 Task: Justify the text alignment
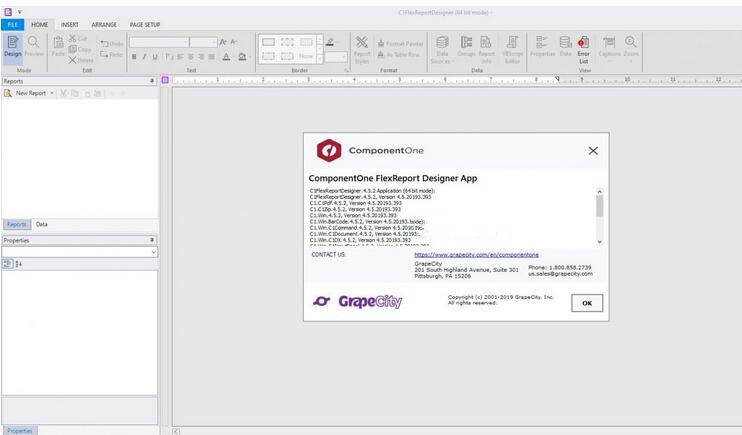coord(212,57)
